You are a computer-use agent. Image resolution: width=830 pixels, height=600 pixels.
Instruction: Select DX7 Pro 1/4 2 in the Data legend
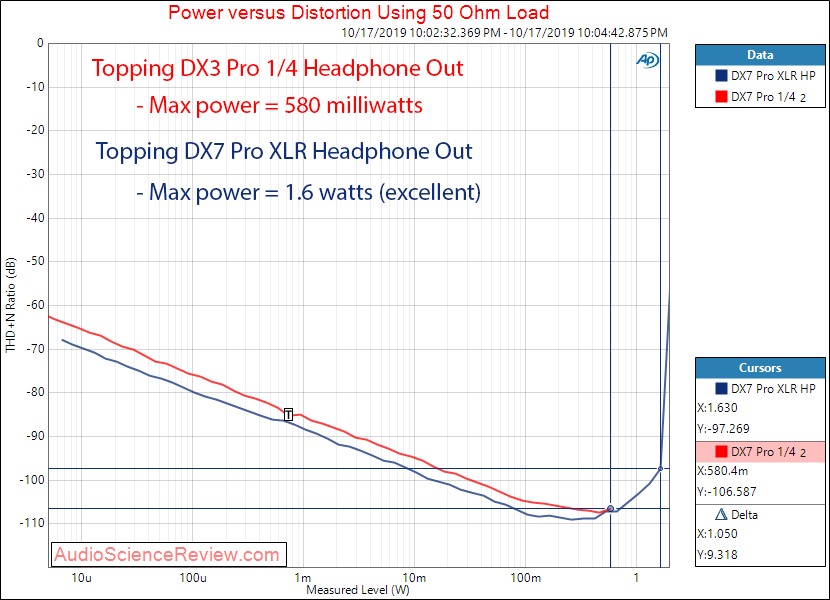[769, 97]
